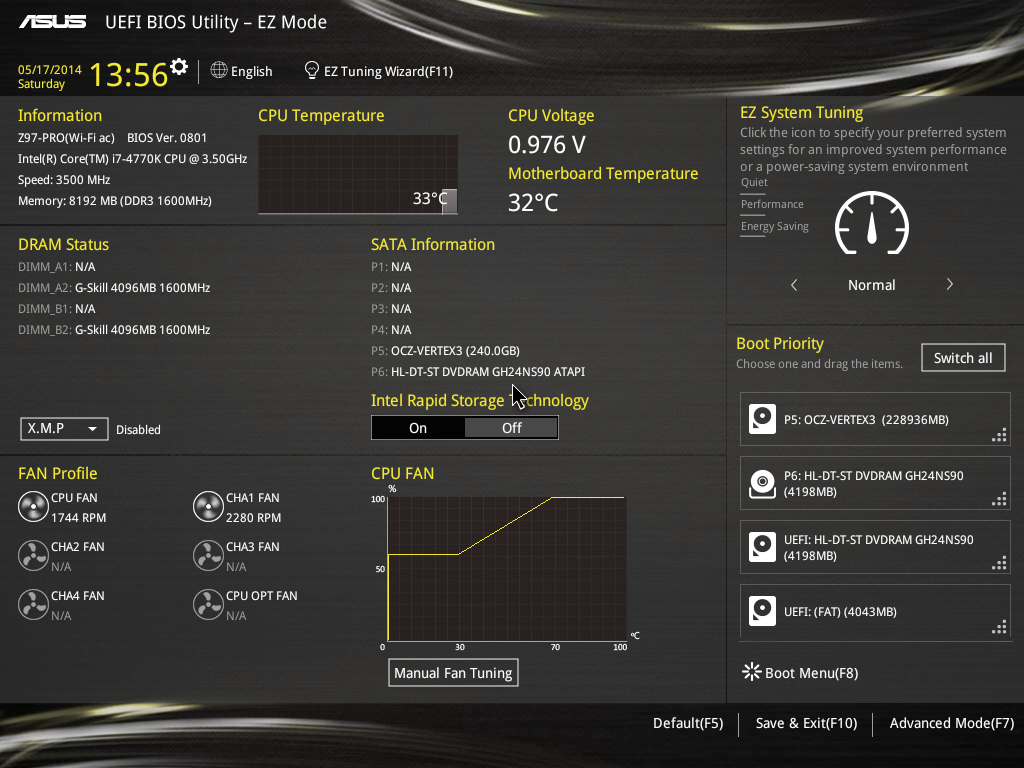This screenshot has height=768, width=1024.
Task: Click the DIMM_A1: N/A entry
Action: pos(57,267)
